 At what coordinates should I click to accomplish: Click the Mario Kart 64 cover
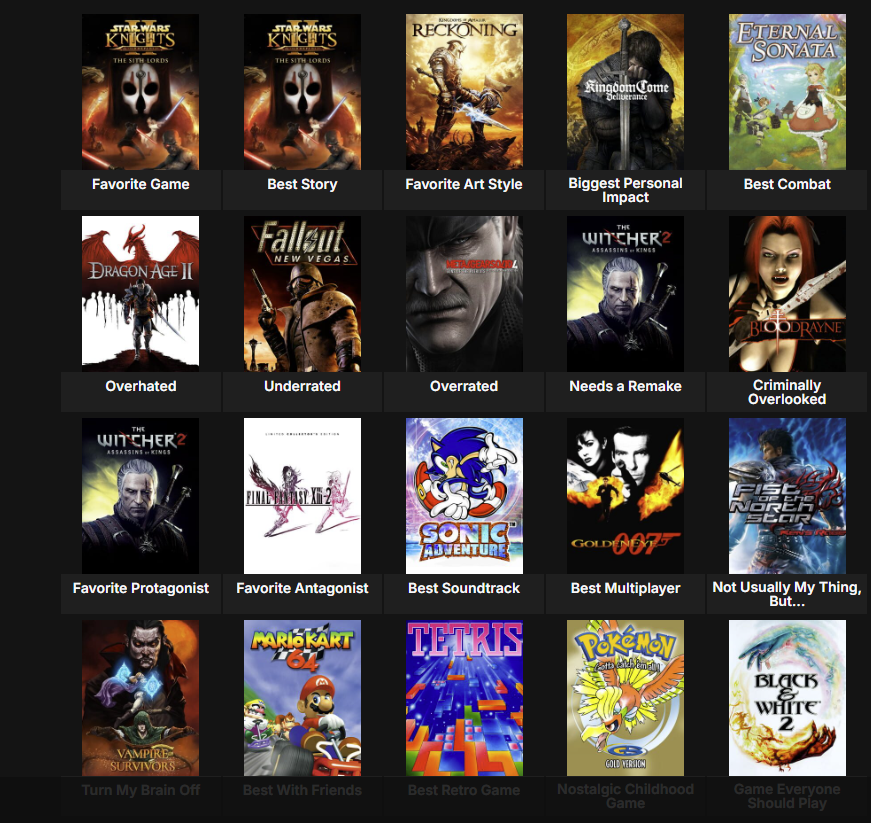(x=302, y=698)
